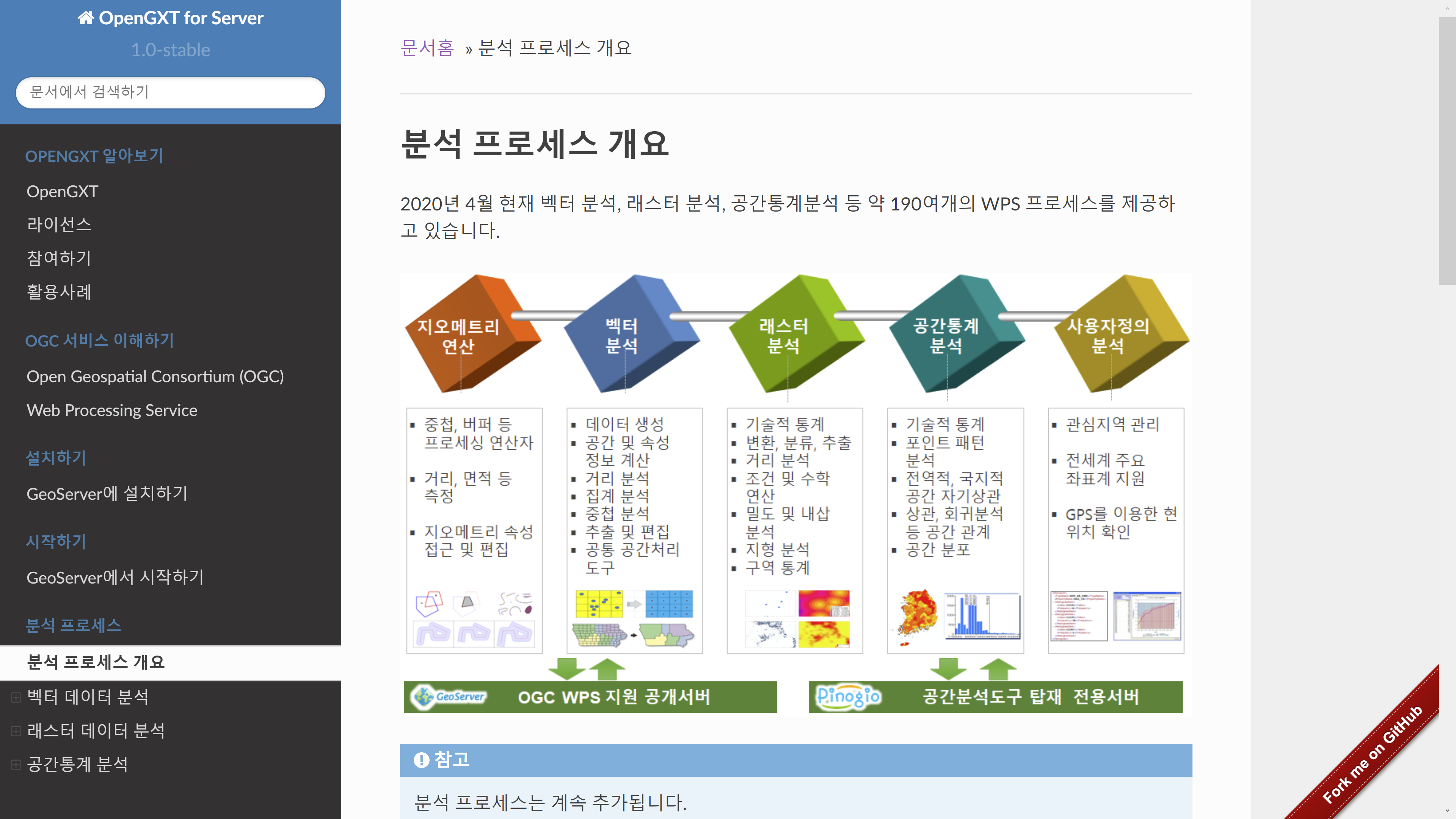Expand the 래스터 데이터 분석 tree node
Image resolution: width=1456 pixels, height=819 pixels.
point(16,731)
